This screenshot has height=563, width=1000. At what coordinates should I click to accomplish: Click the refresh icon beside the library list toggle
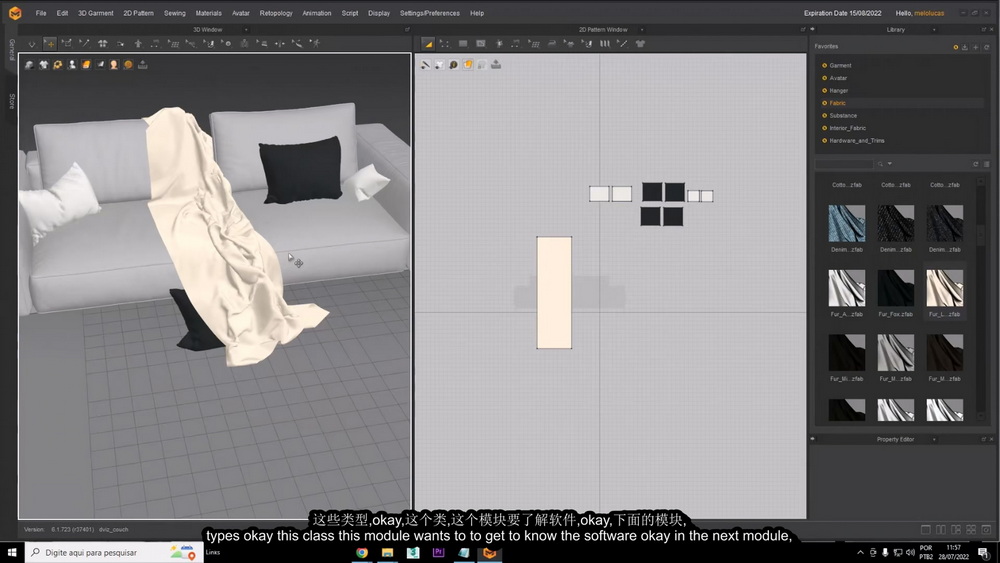tap(976, 164)
